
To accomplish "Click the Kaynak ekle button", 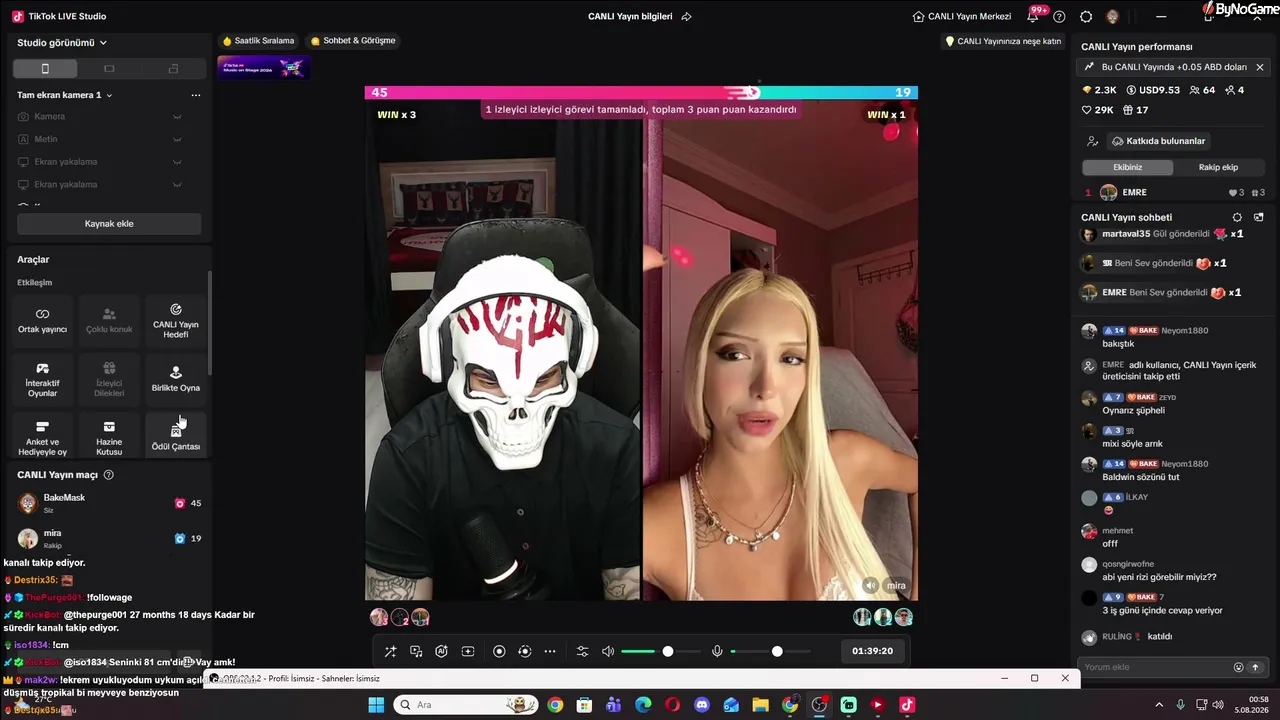I will [109, 224].
